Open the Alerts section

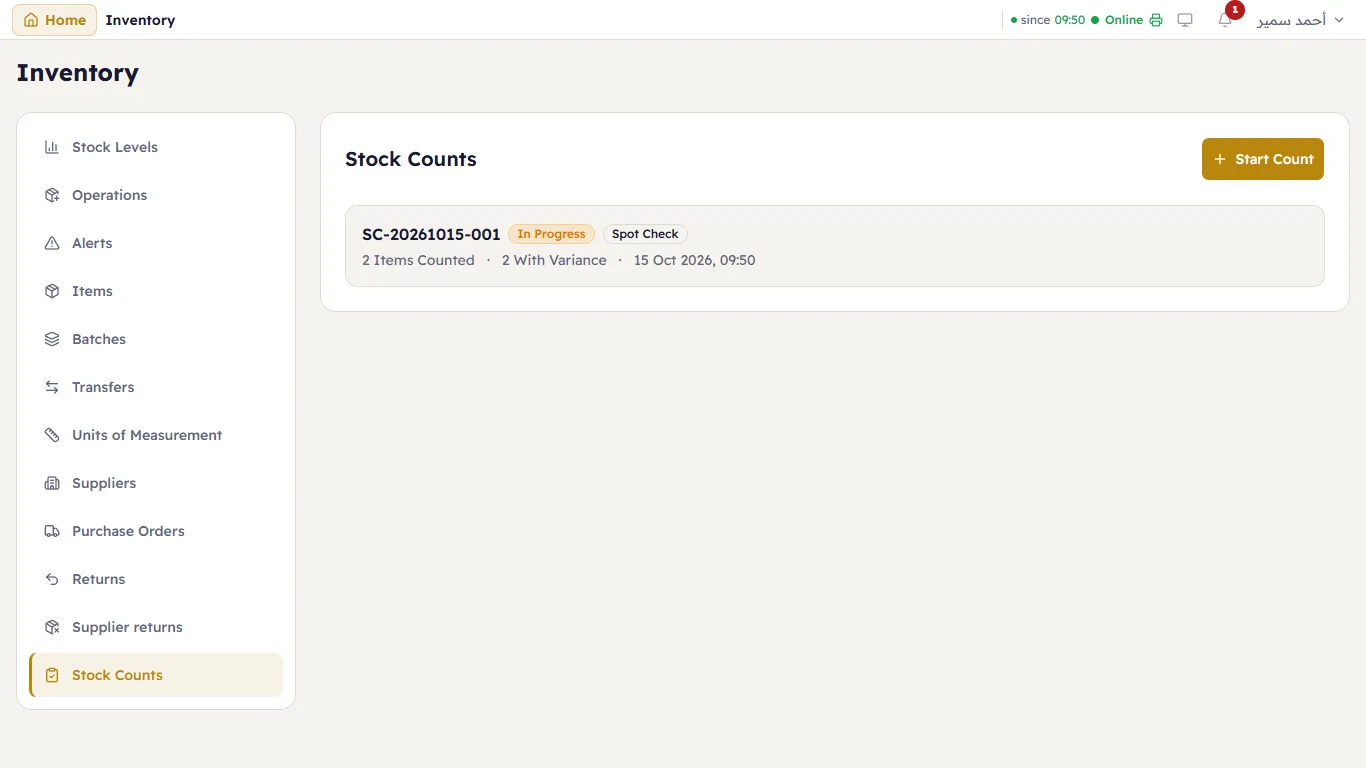coord(156,243)
